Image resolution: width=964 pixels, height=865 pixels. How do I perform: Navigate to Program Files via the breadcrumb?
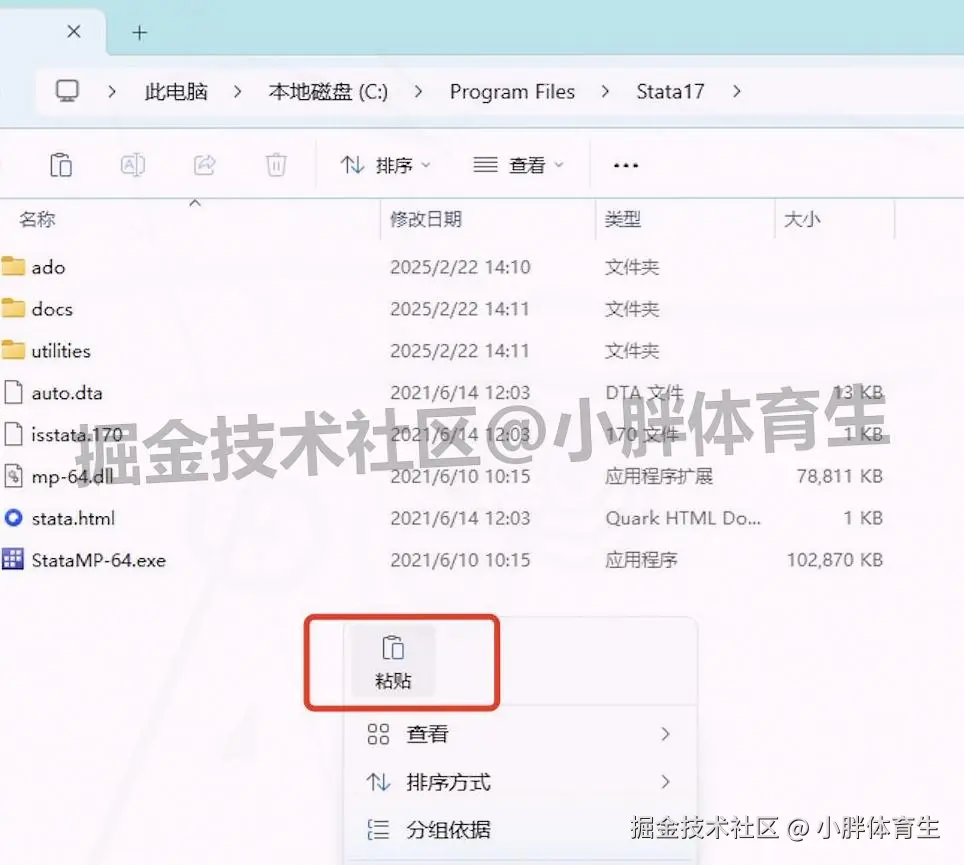pos(512,91)
